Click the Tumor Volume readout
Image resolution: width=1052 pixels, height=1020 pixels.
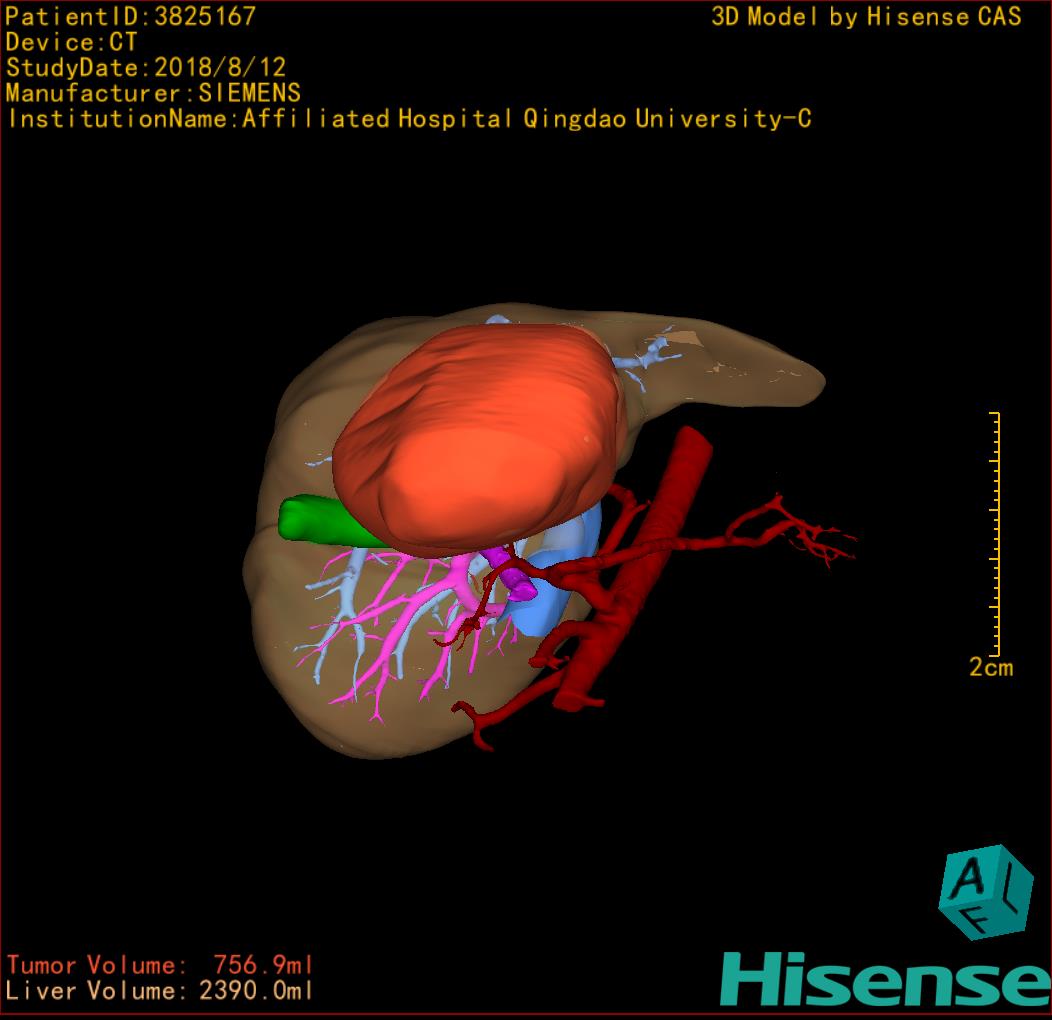[x=160, y=965]
